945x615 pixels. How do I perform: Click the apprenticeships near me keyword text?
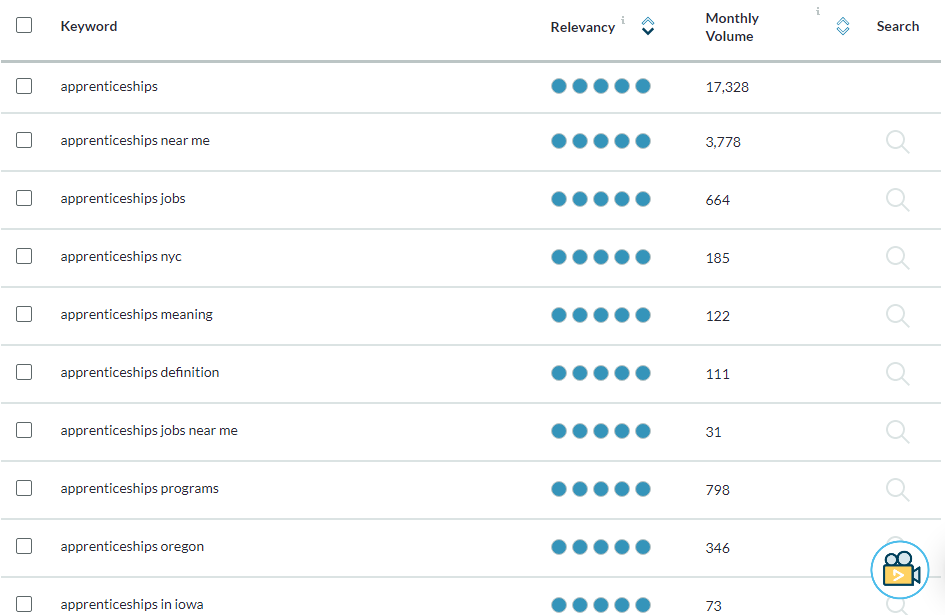(x=135, y=140)
